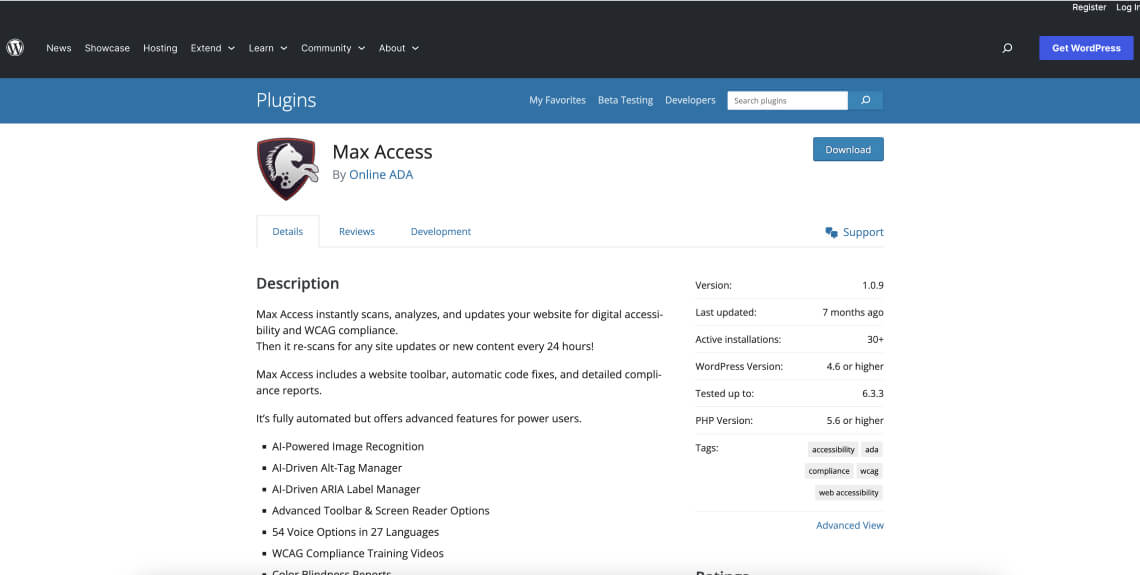Screen dimensions: 1140x575
Task: Select the accessibility tag
Action: (832, 450)
